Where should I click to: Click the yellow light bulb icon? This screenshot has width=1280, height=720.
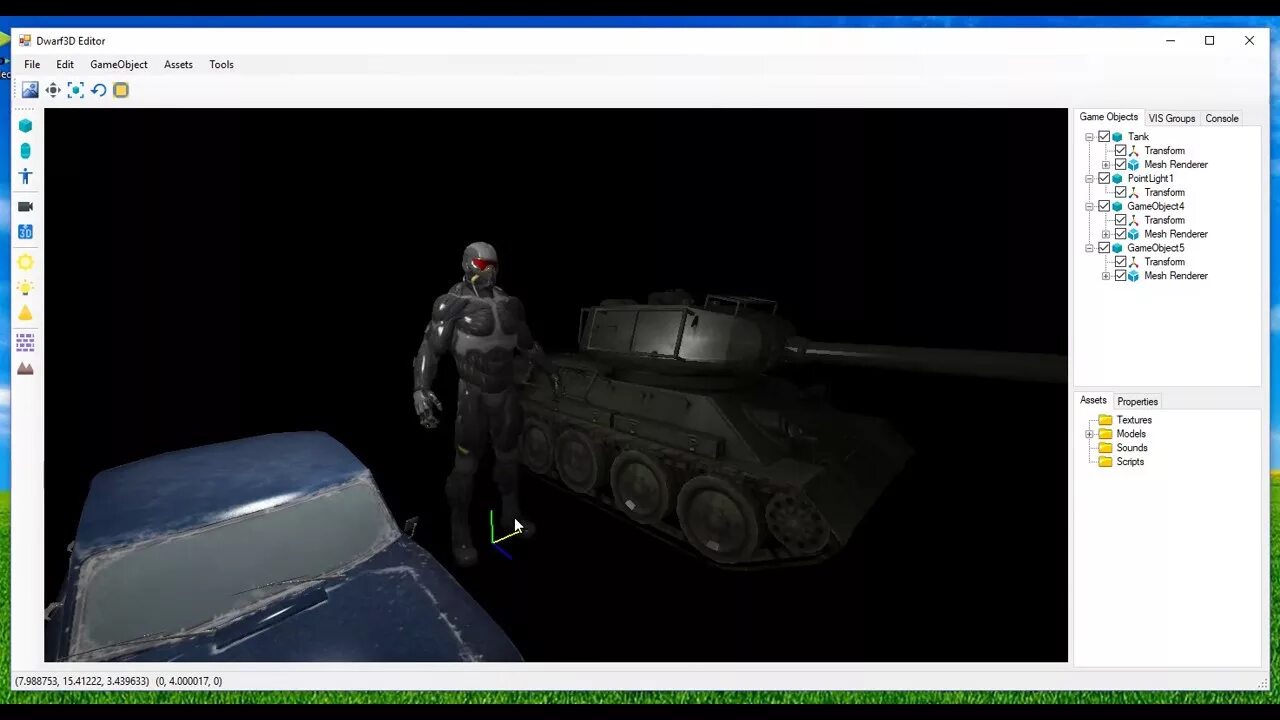[25, 288]
